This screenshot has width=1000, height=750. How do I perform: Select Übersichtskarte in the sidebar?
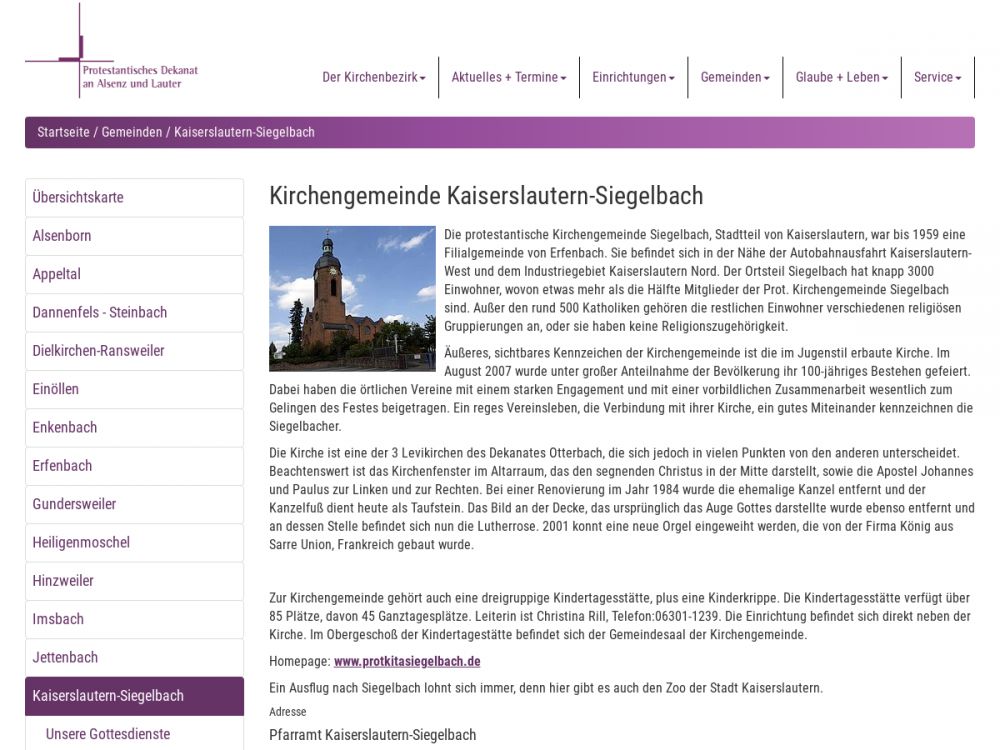tap(78, 198)
